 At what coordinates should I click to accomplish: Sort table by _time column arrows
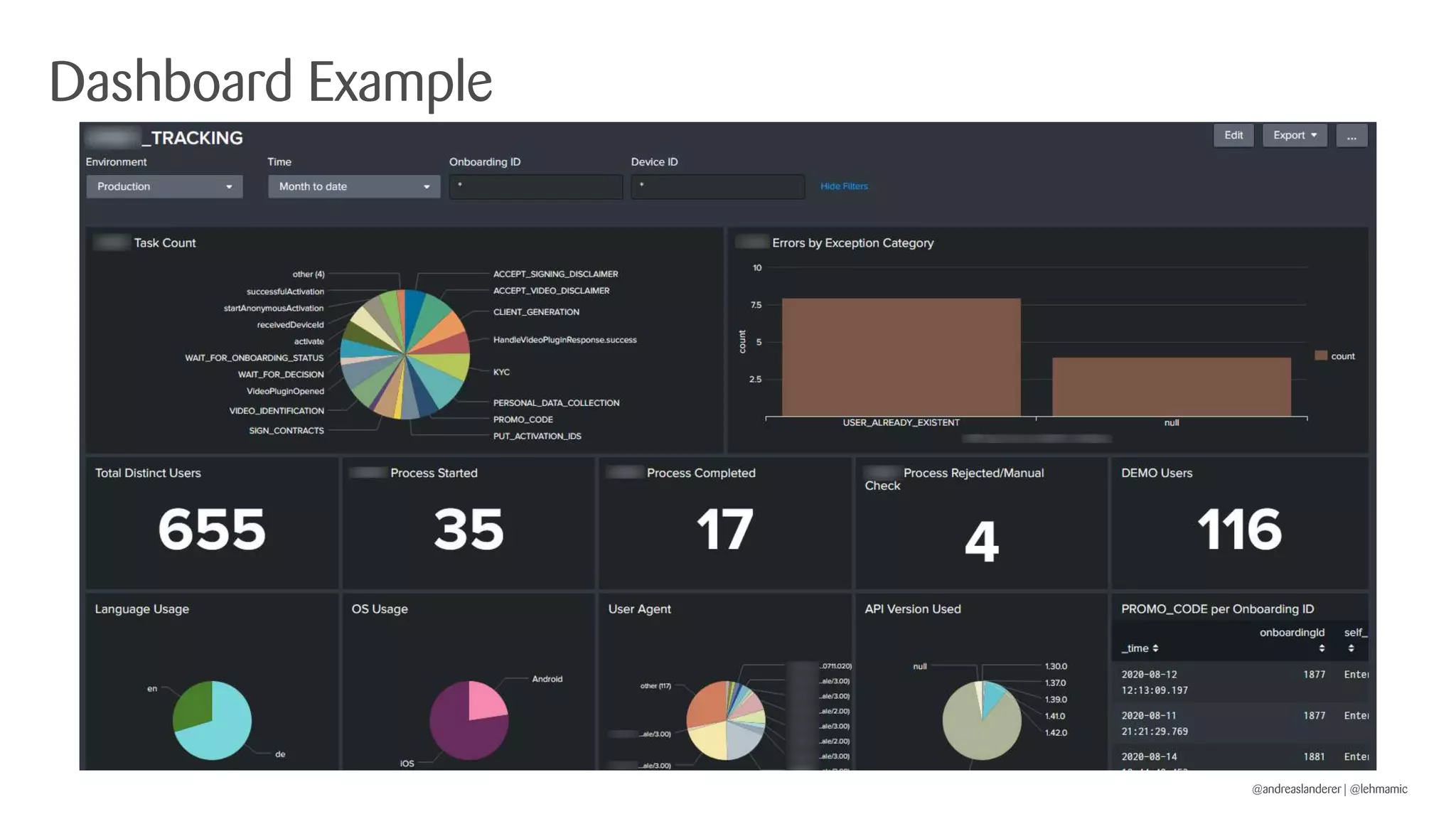[x=1155, y=648]
